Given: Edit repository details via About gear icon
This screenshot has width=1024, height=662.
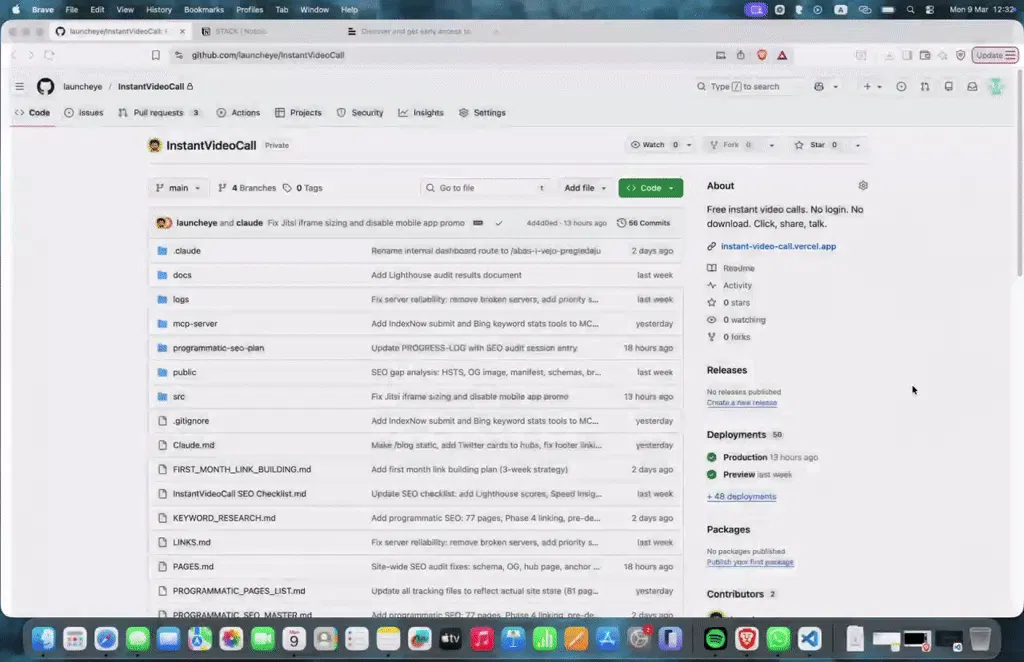Looking at the screenshot, I should tap(863, 185).
